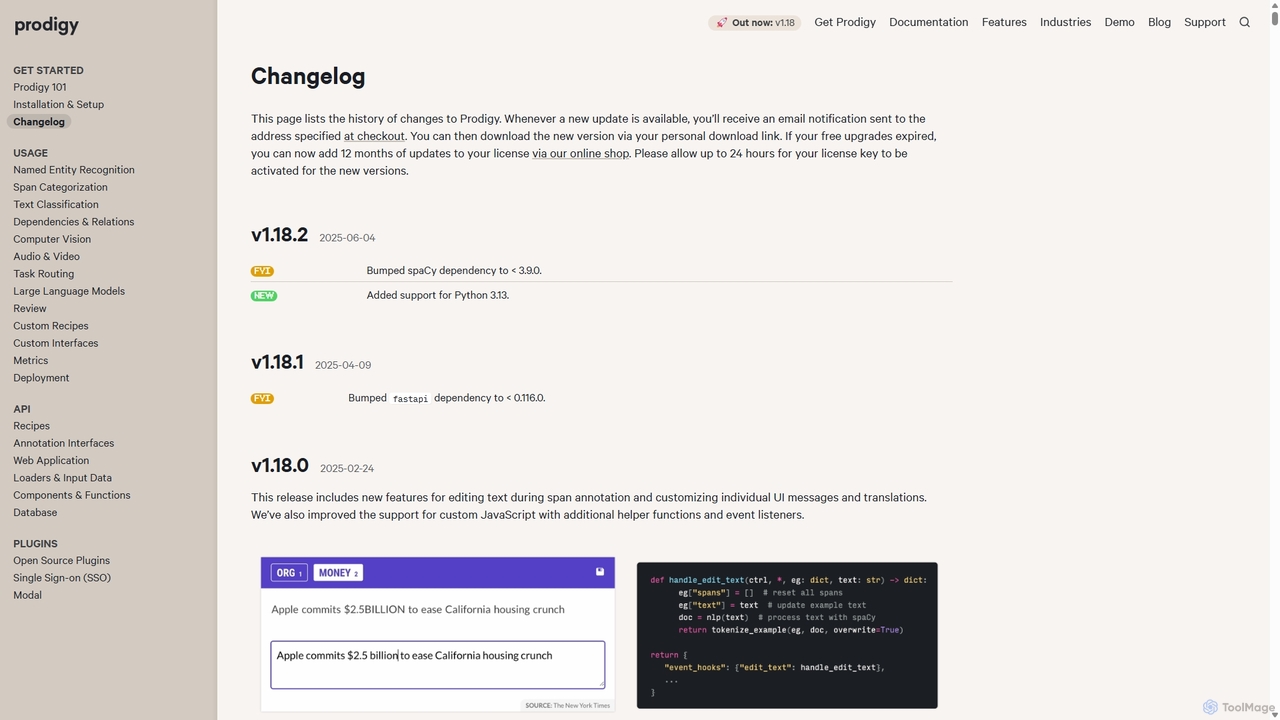Open Prodigy 101 in sidebar
The height and width of the screenshot is (720, 1280).
[x=40, y=87]
